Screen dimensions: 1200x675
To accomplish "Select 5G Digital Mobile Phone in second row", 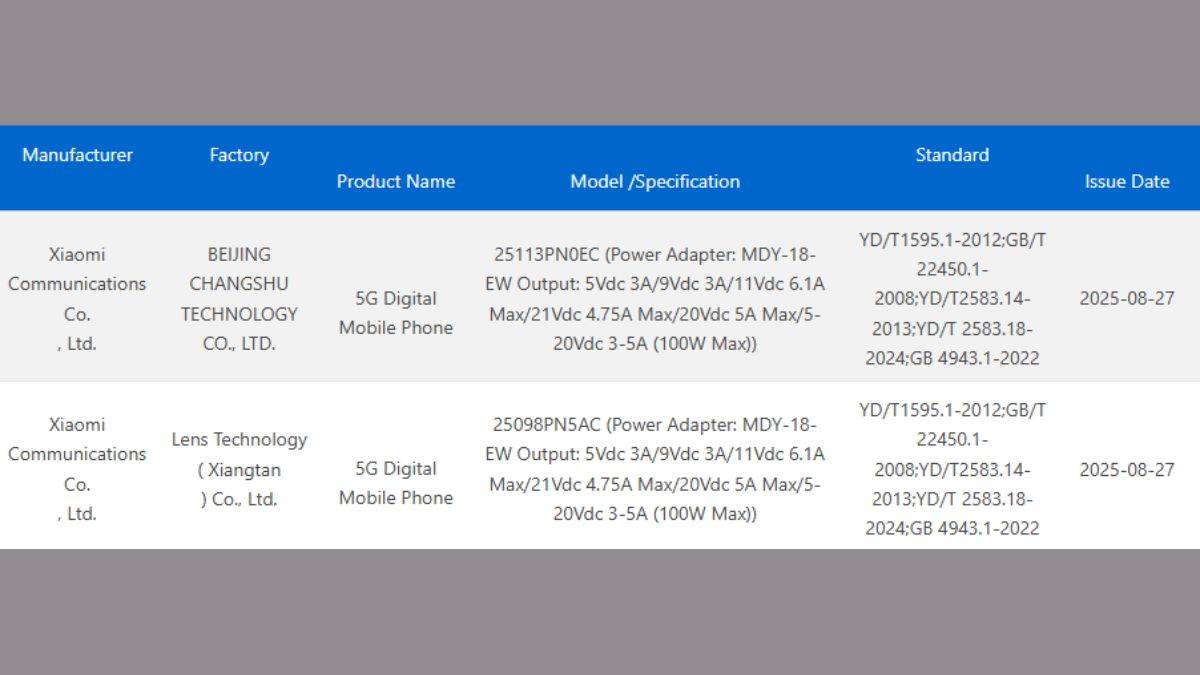I will (x=395, y=483).
